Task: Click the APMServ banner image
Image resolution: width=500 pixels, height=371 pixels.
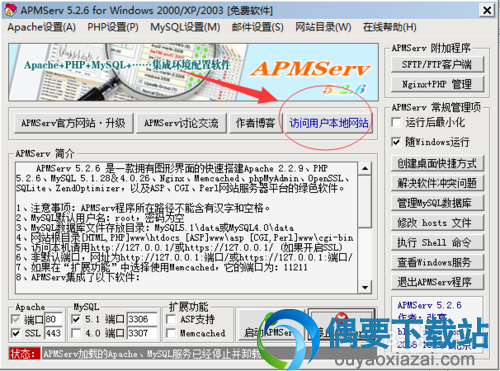Action: click(193, 72)
